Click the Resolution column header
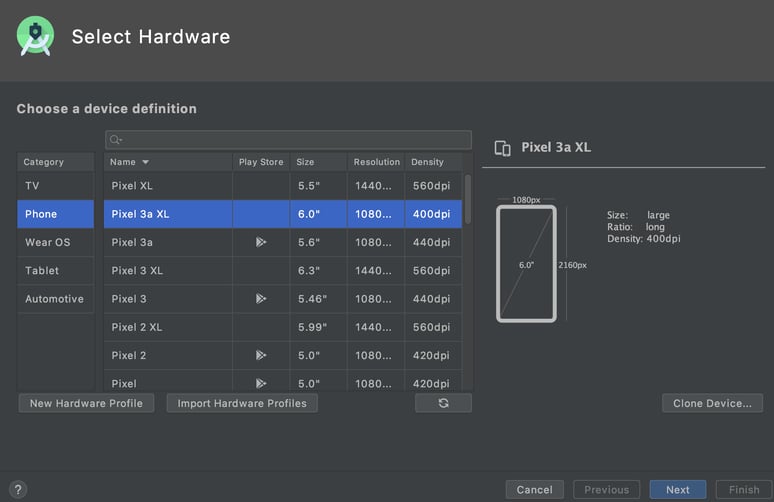Viewport: 774px width, 502px height. [x=376, y=162]
